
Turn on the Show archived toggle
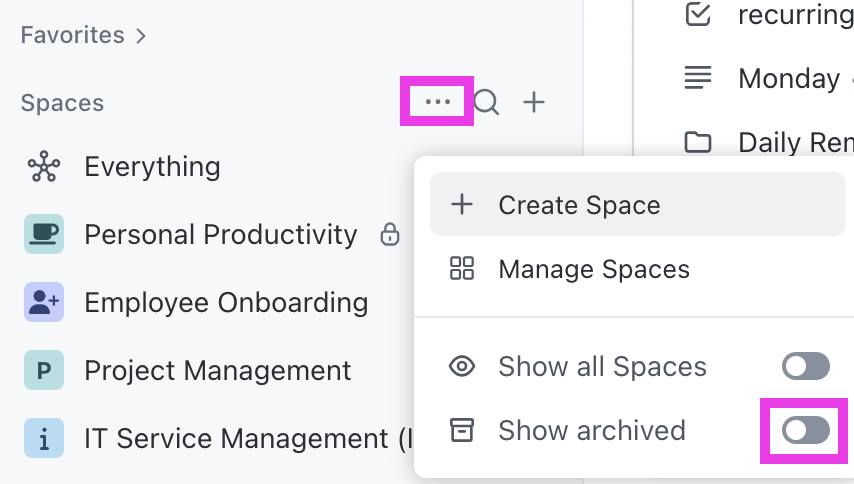[x=805, y=431]
